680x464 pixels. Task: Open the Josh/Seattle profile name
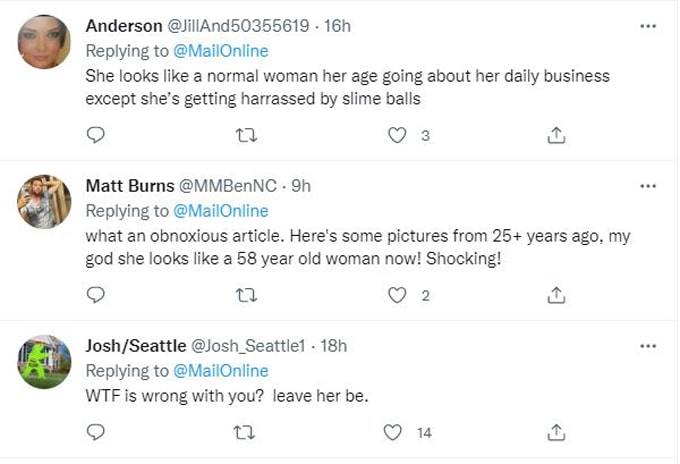pos(136,346)
